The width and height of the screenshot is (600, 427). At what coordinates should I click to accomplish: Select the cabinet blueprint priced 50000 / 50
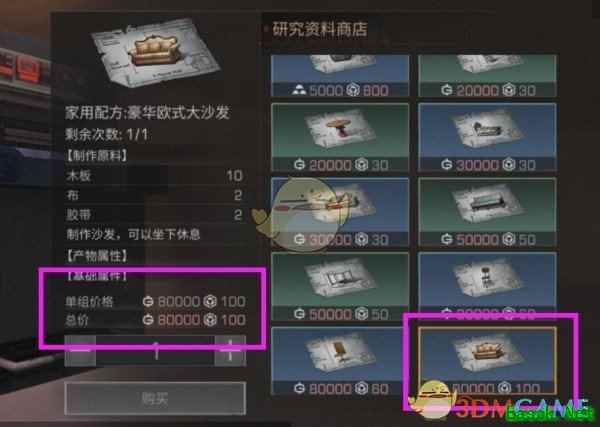pyautogui.click(x=340, y=286)
